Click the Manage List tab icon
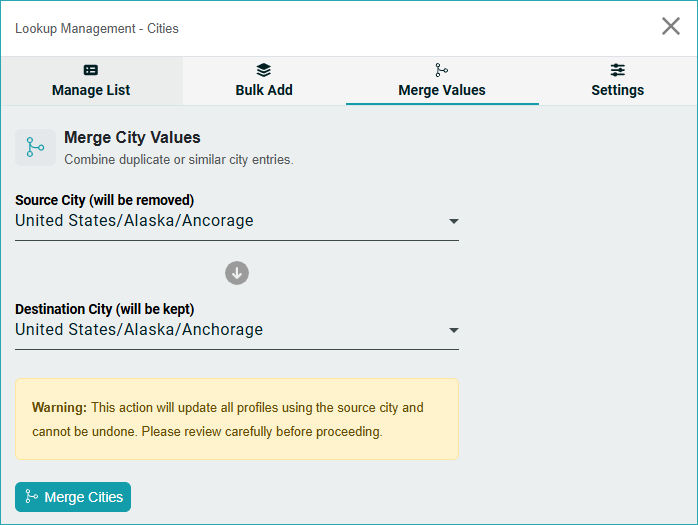 pyautogui.click(x=91, y=70)
